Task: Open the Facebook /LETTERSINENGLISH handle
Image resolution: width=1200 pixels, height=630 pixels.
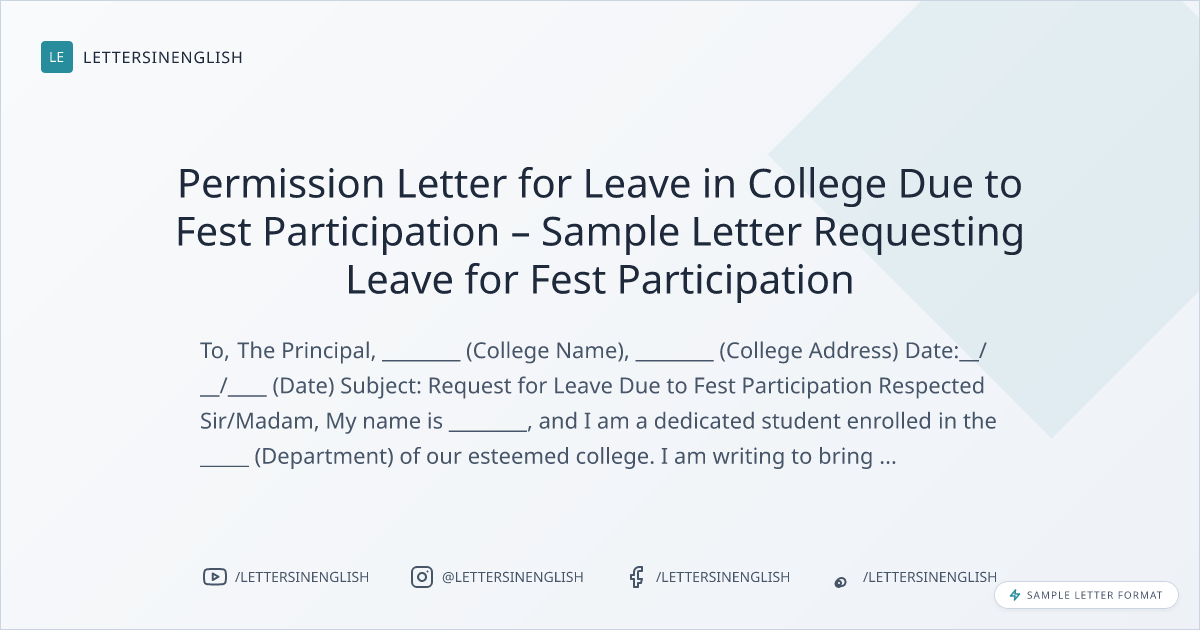Action: 723,577
